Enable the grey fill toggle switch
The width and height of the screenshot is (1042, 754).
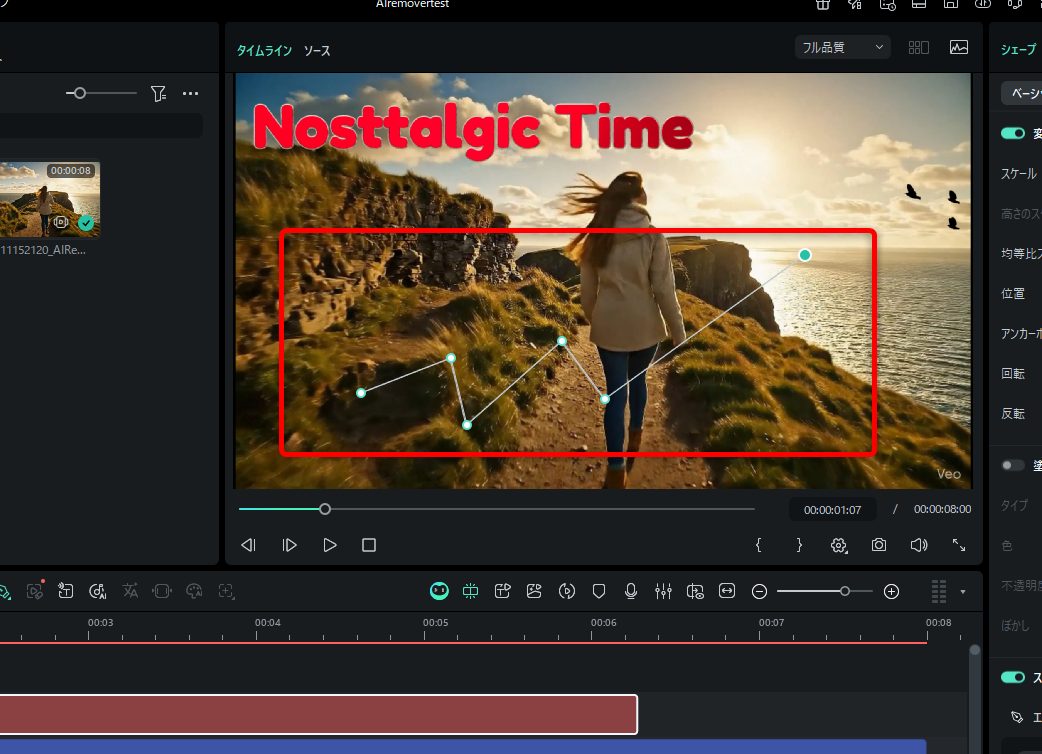click(x=1013, y=465)
